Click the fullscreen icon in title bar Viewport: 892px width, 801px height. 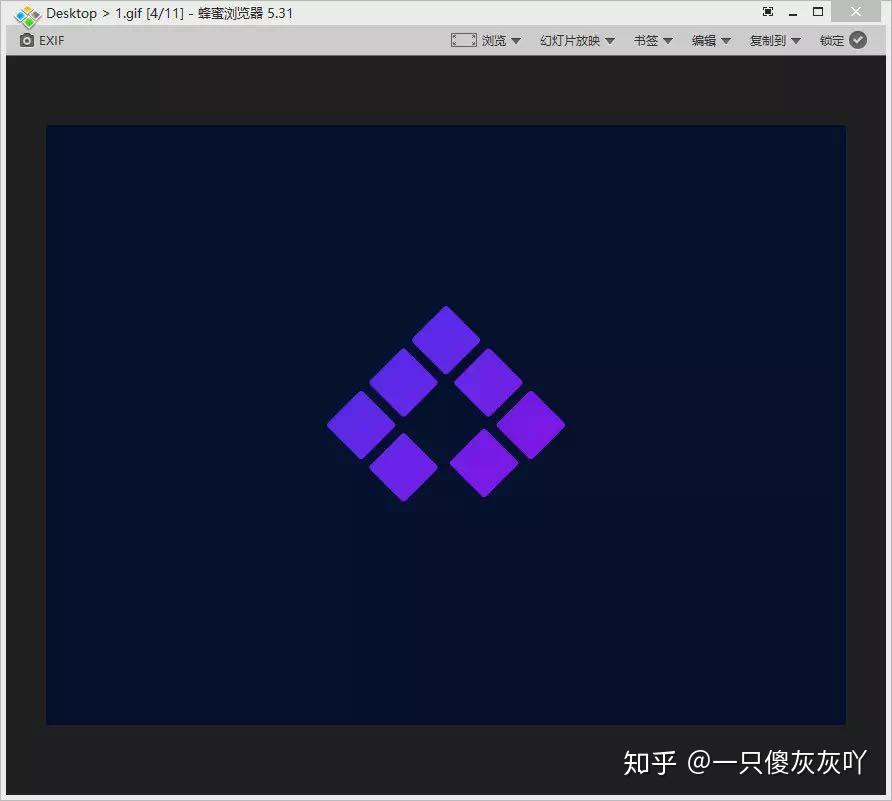pyautogui.click(x=768, y=11)
